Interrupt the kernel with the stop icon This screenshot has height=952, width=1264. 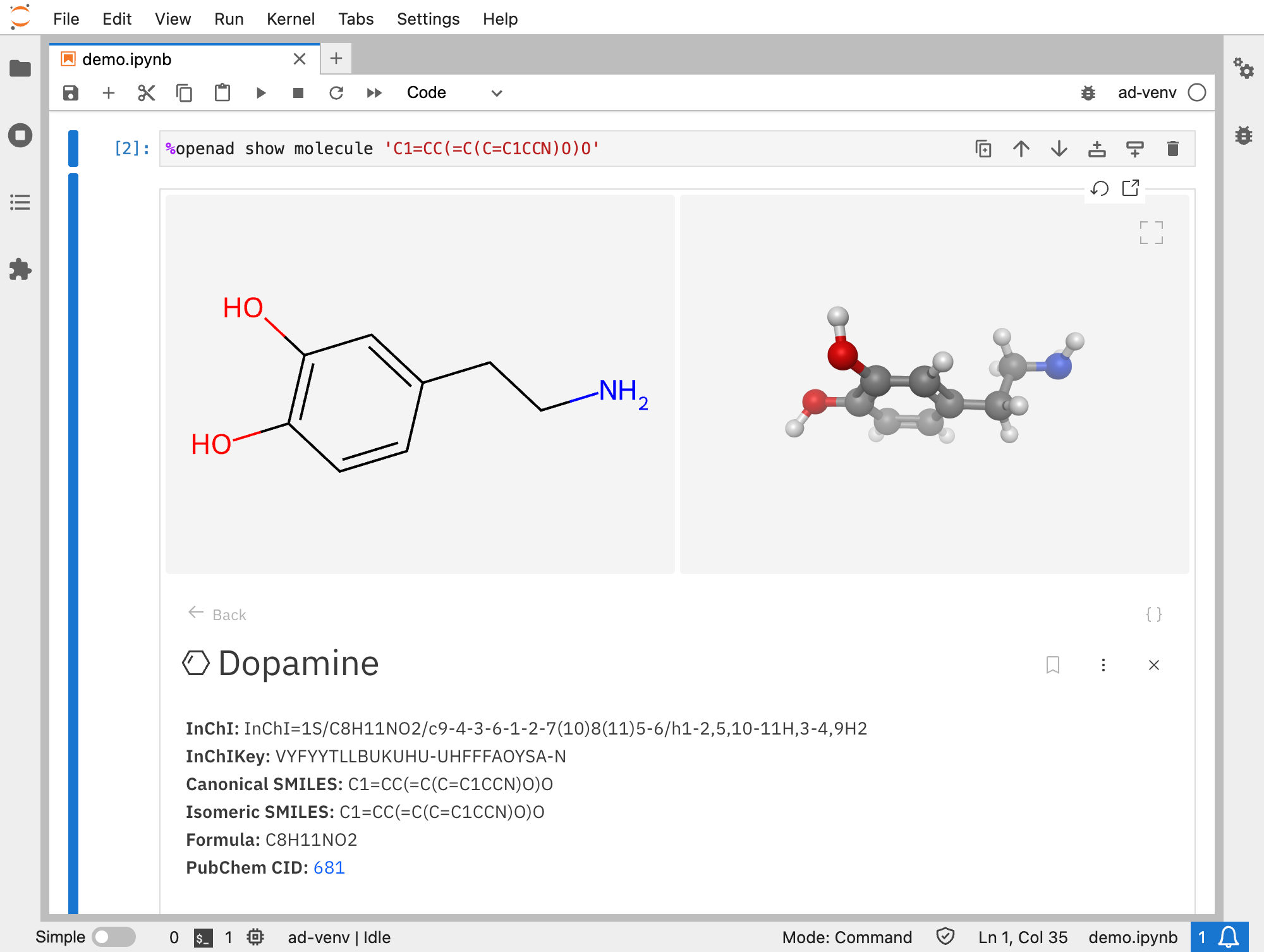pyautogui.click(x=298, y=92)
